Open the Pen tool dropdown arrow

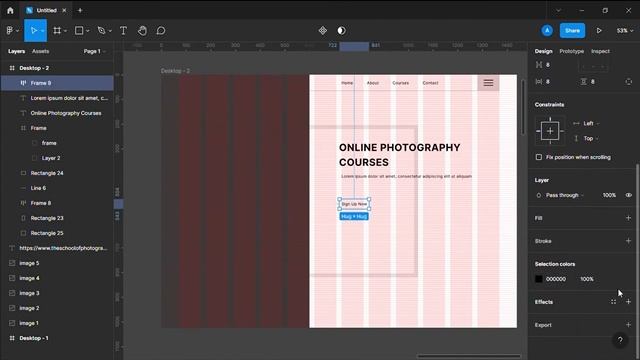click(x=110, y=31)
